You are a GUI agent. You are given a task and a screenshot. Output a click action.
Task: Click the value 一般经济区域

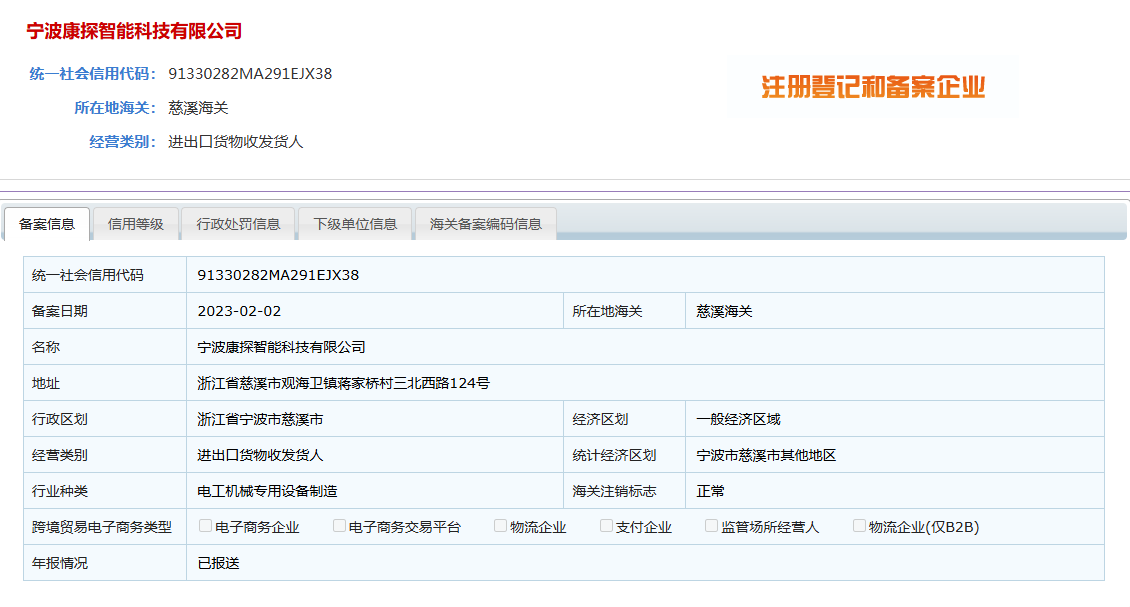point(739,420)
